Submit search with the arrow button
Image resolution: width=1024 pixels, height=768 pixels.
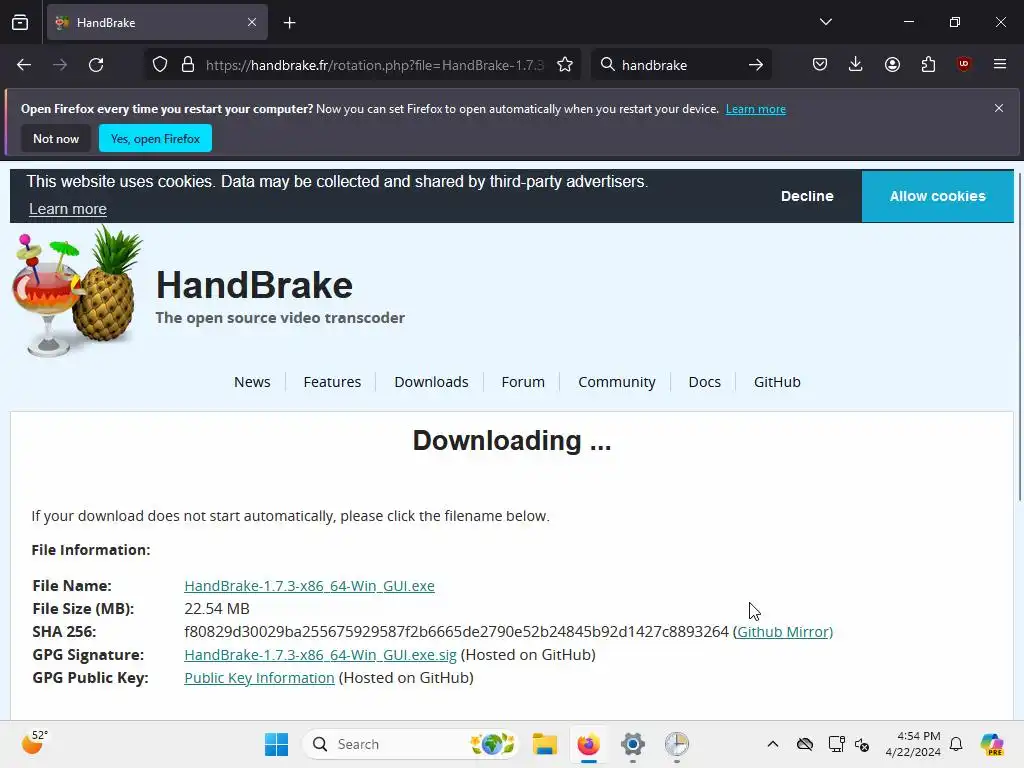(x=756, y=65)
